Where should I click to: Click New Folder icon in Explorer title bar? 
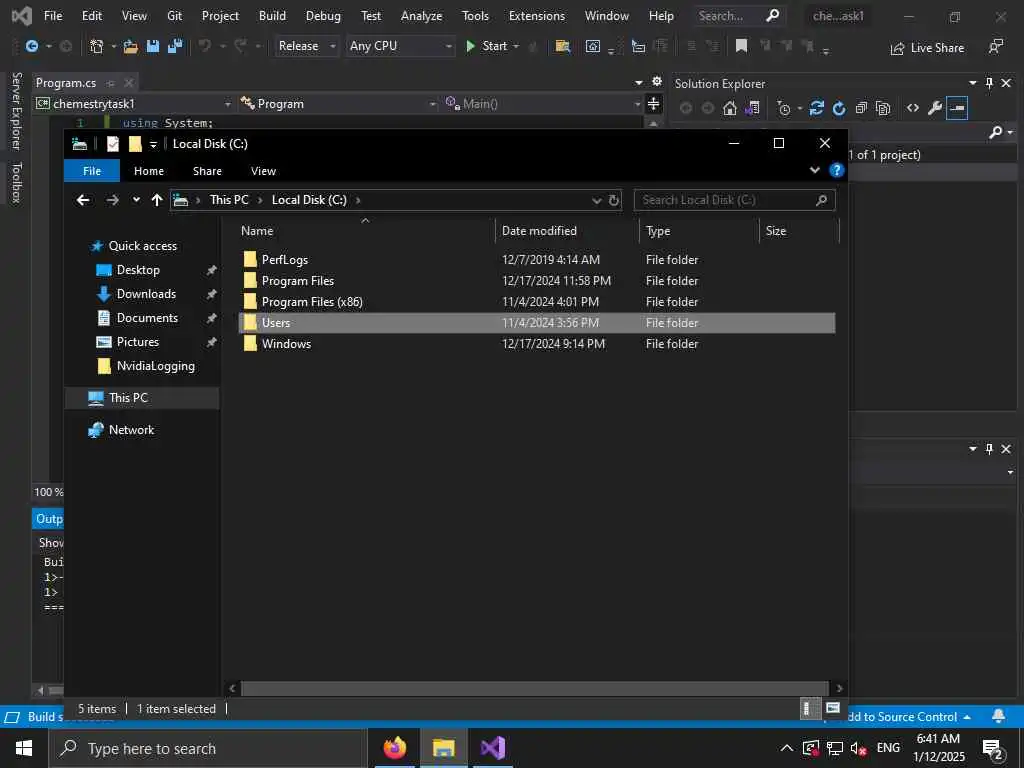click(x=135, y=144)
